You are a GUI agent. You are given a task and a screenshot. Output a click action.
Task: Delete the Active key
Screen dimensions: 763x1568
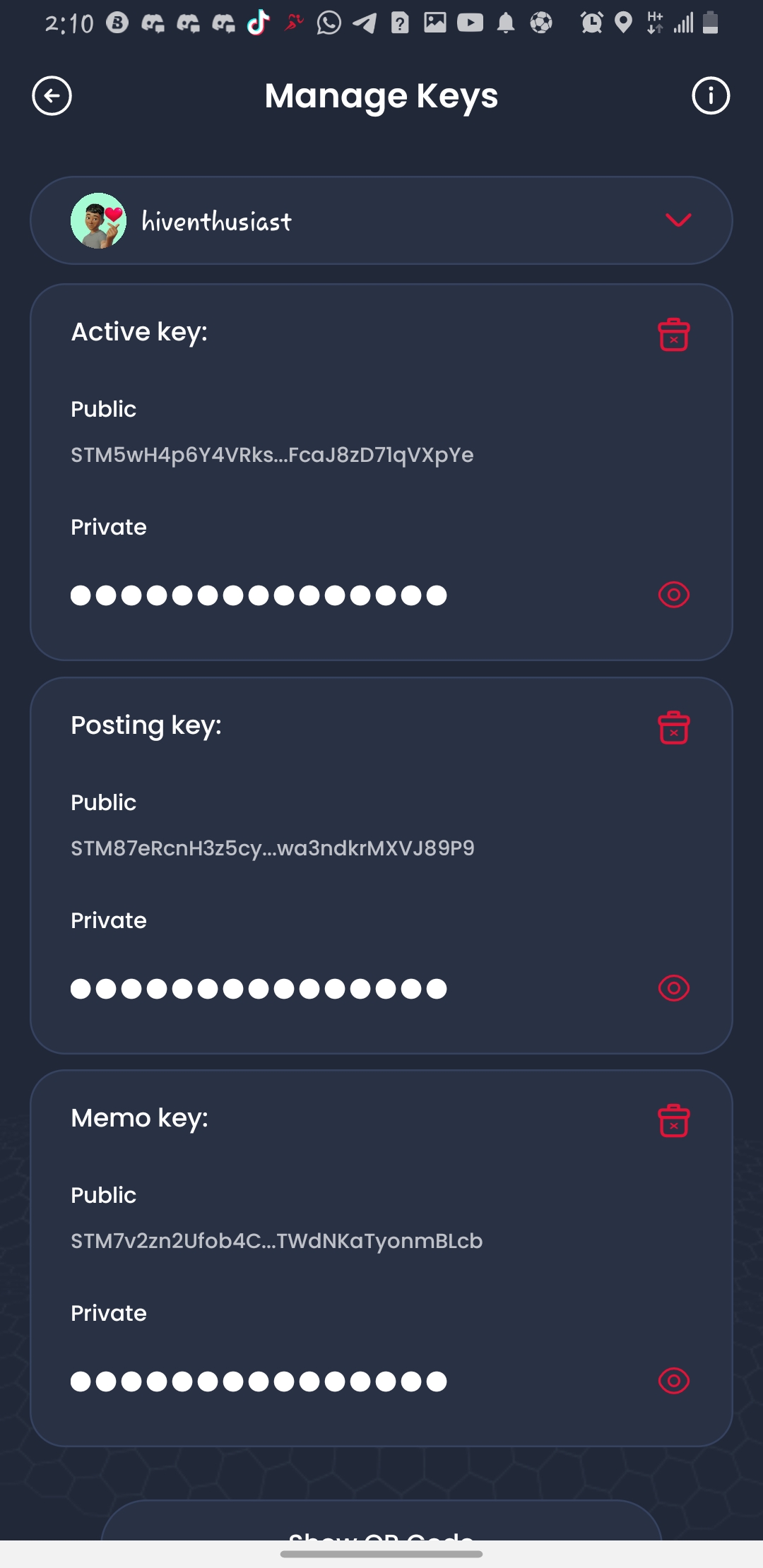[673, 334]
